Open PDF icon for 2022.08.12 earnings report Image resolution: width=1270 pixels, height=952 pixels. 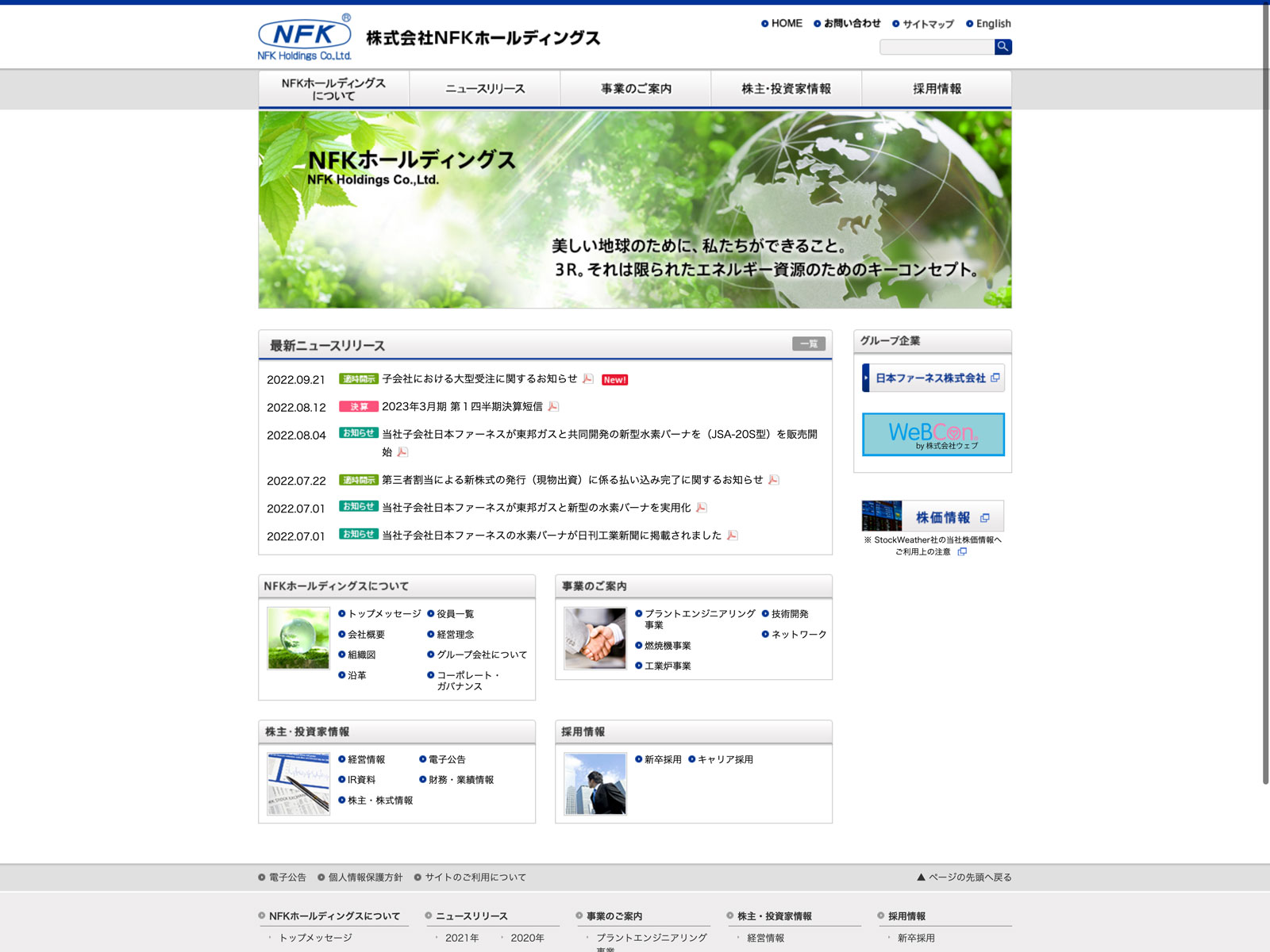point(553,407)
